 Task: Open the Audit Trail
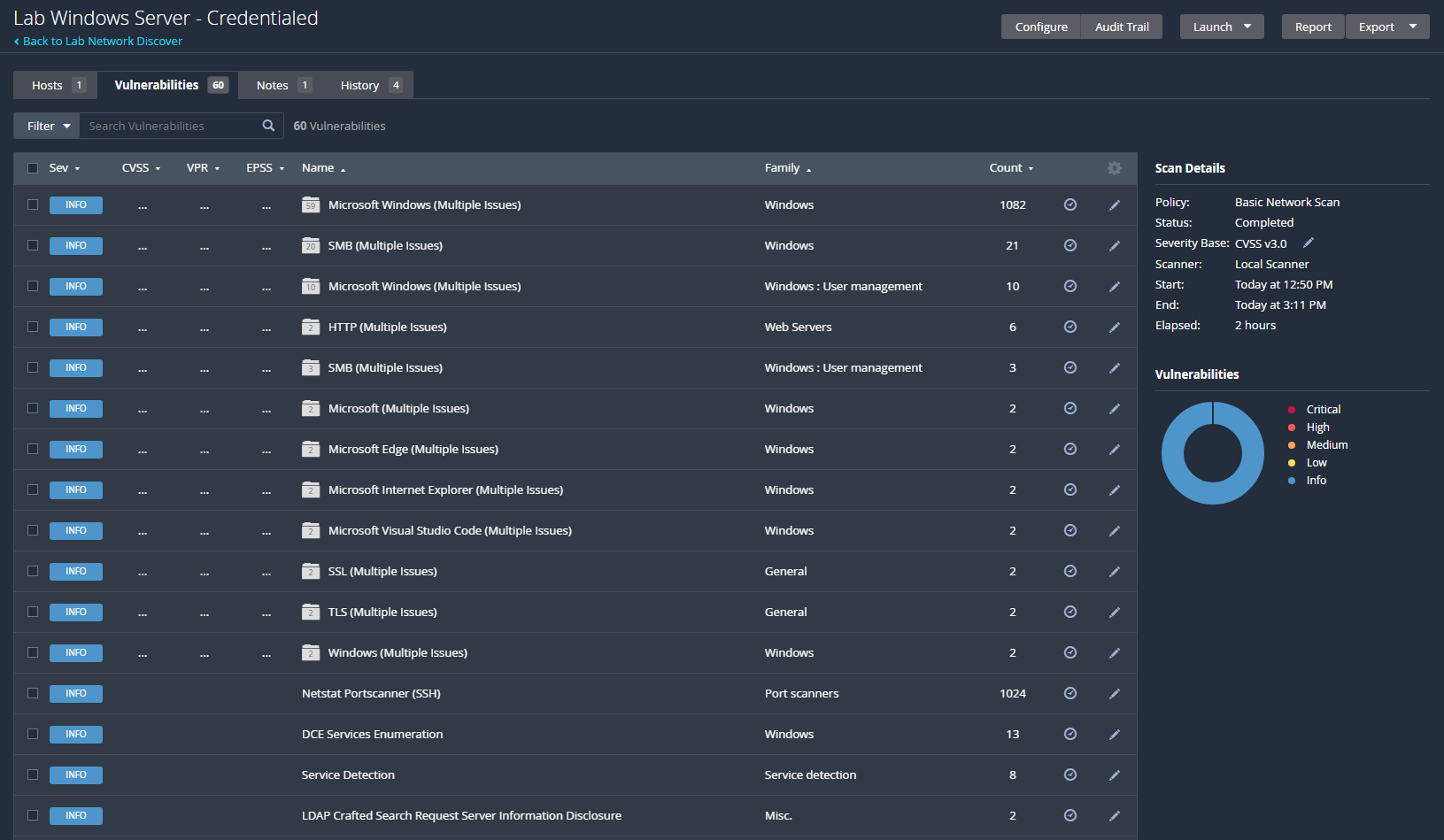coord(1122,27)
